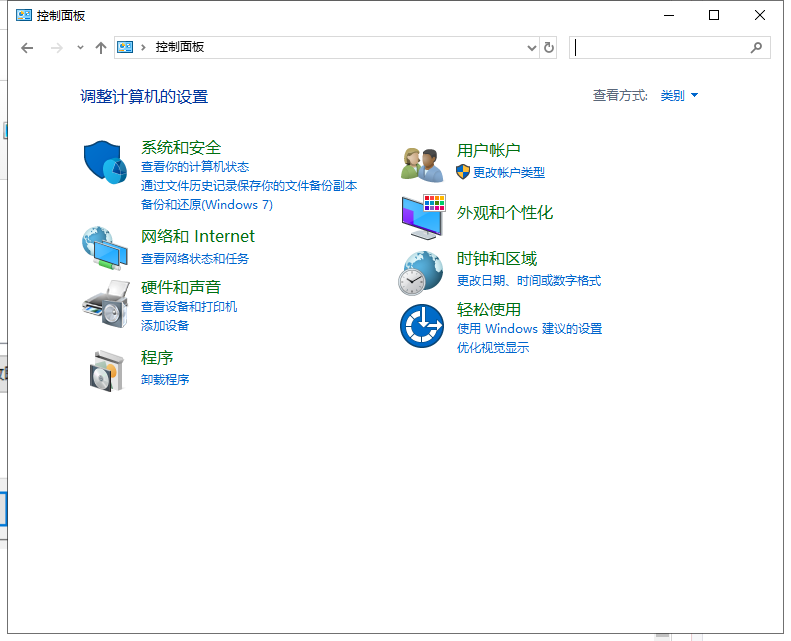Click 控制面板 breadcrumb in address bar
The image size is (791, 641).
[180, 47]
